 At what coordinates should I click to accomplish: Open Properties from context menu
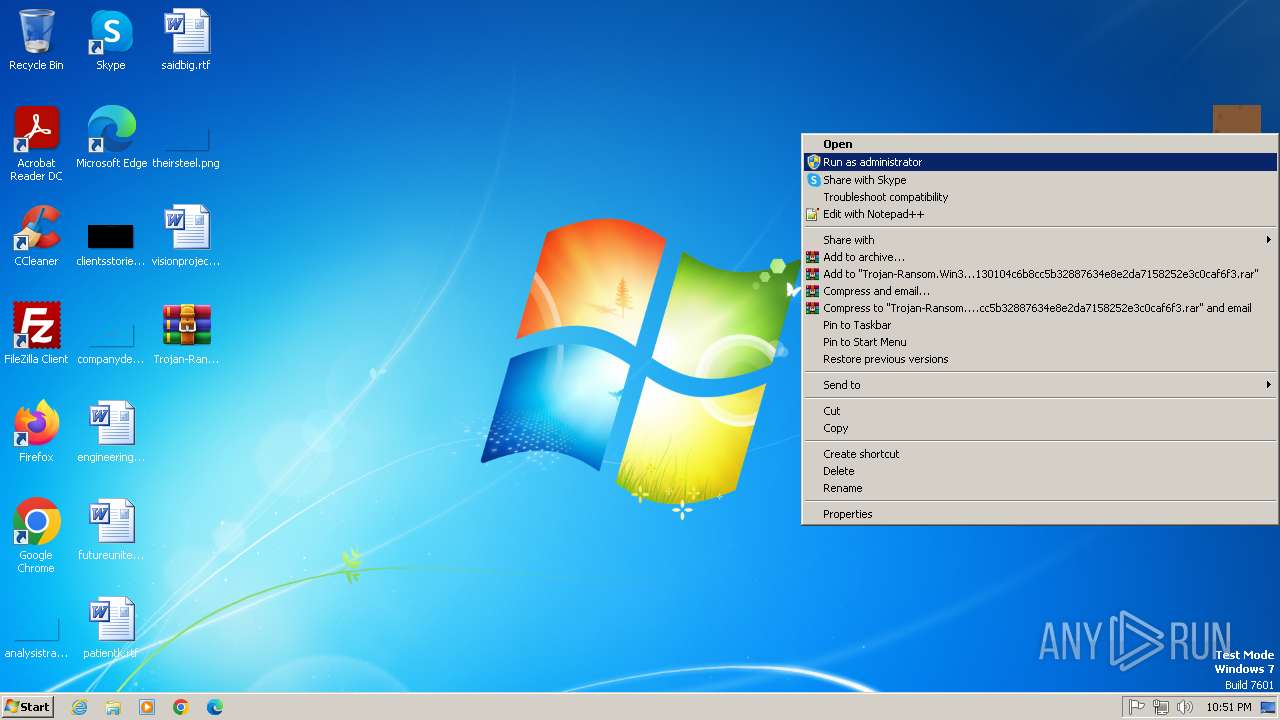tap(1040, 514)
